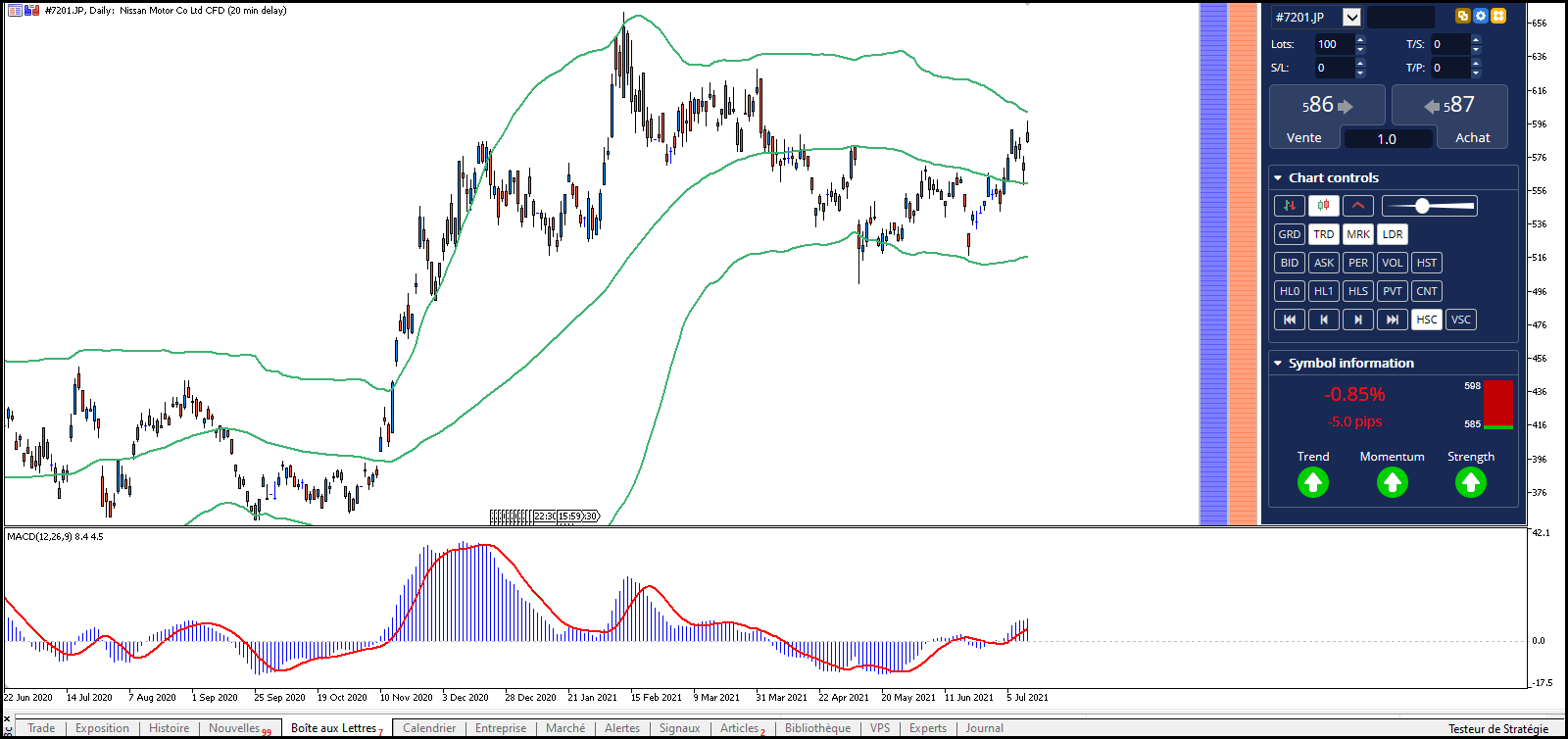The width and height of the screenshot is (1568, 739).
Task: Click the Achat buy button at 587
Action: click(1451, 118)
